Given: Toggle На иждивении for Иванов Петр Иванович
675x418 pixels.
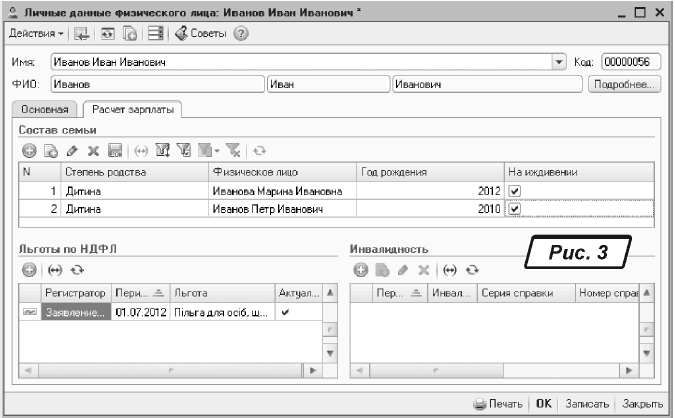Looking at the screenshot, I should click(514, 209).
